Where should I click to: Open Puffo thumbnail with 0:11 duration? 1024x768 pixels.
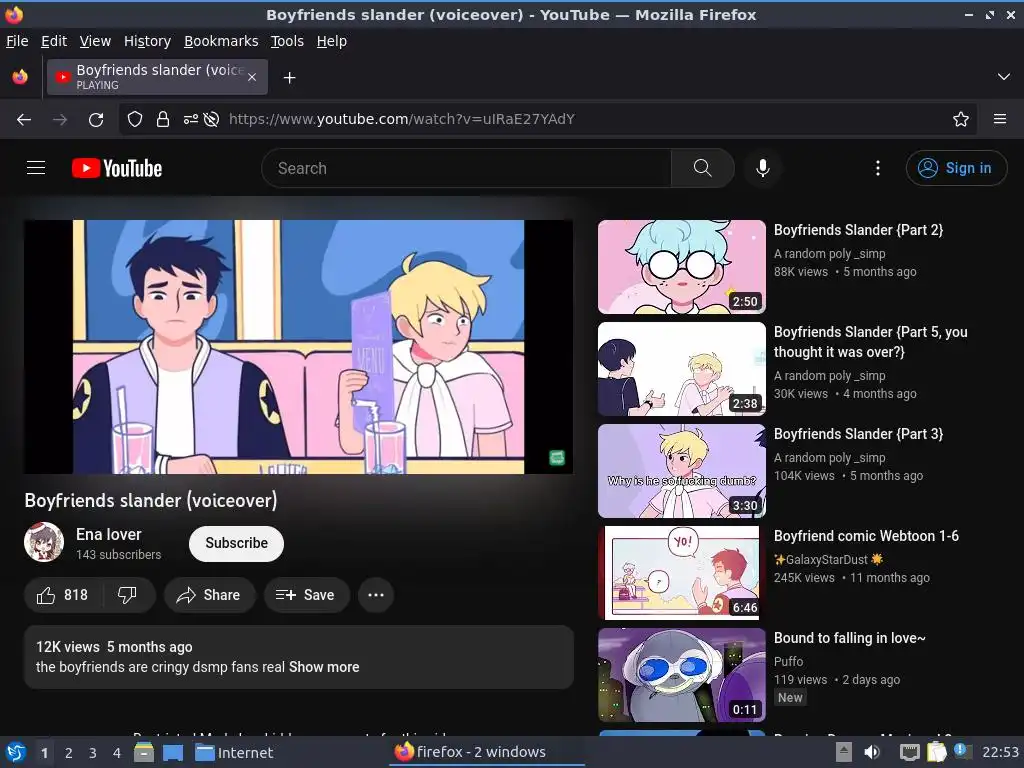682,675
